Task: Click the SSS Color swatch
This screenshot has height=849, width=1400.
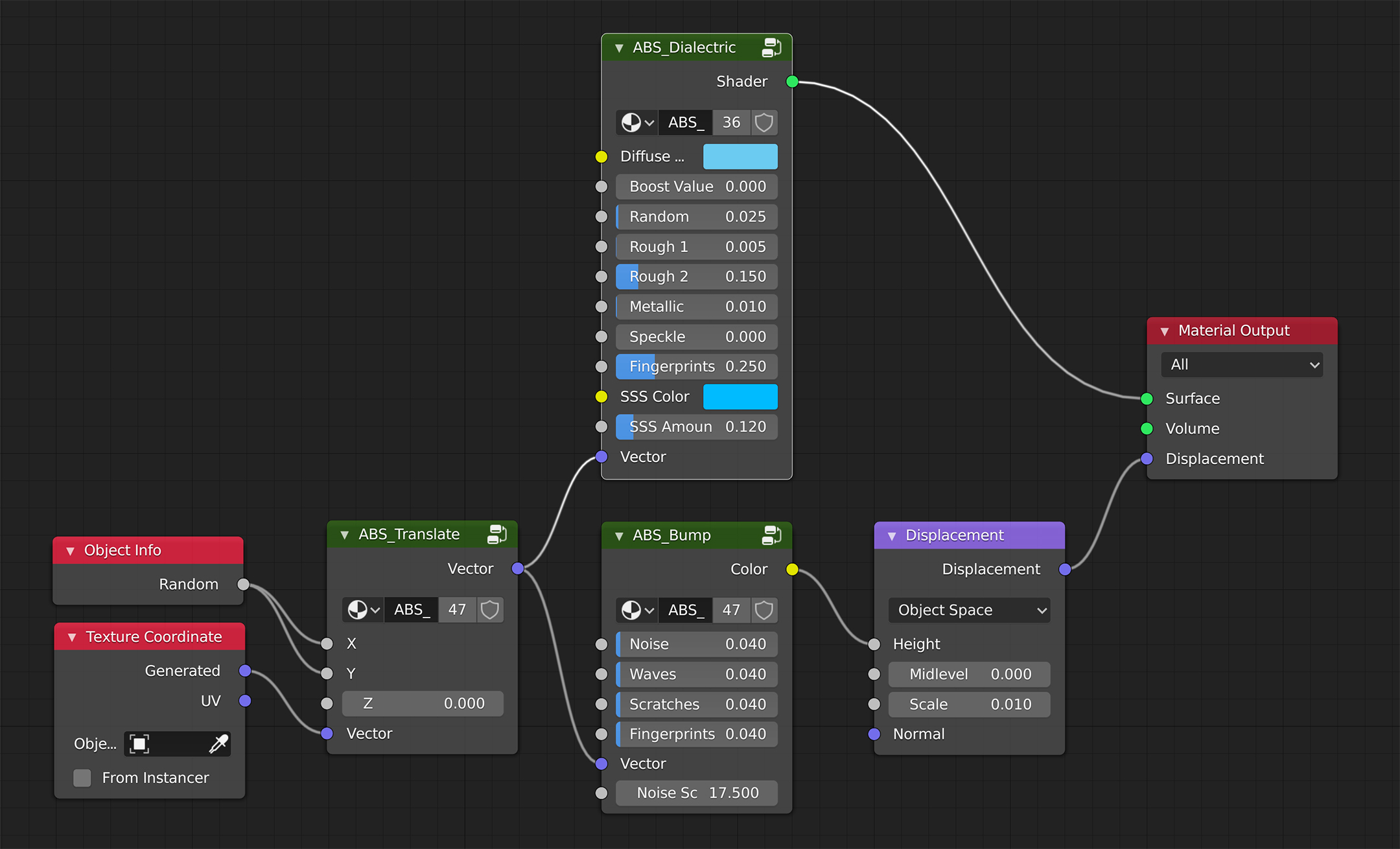Action: (x=740, y=397)
